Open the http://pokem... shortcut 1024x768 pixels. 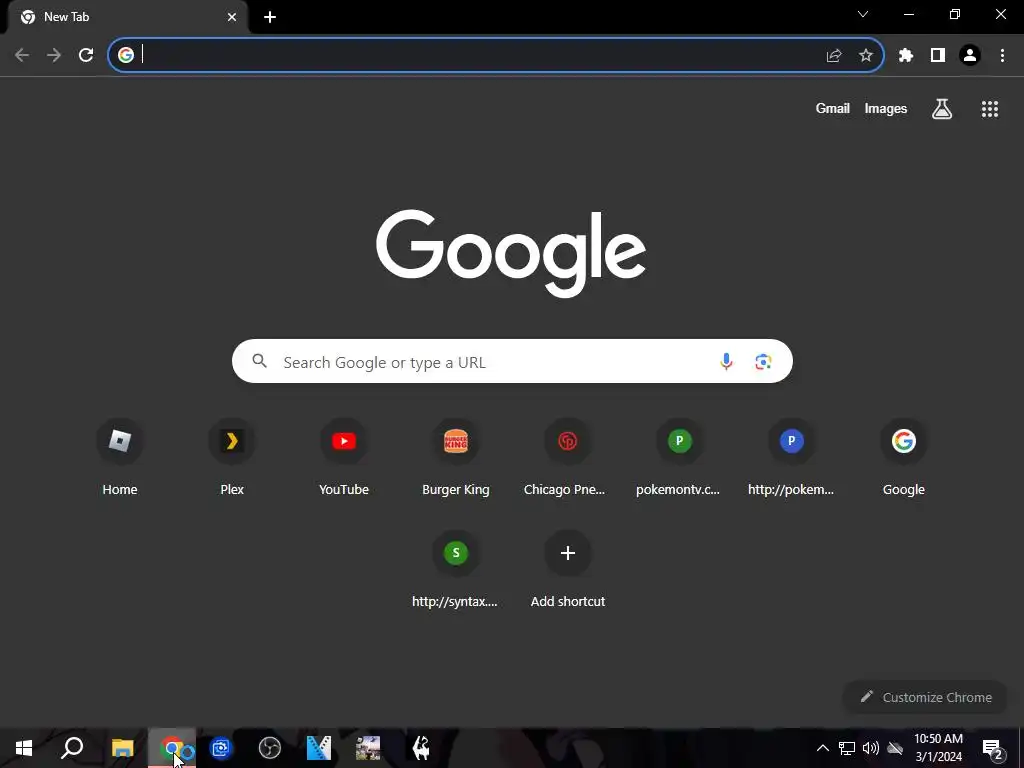point(791,457)
